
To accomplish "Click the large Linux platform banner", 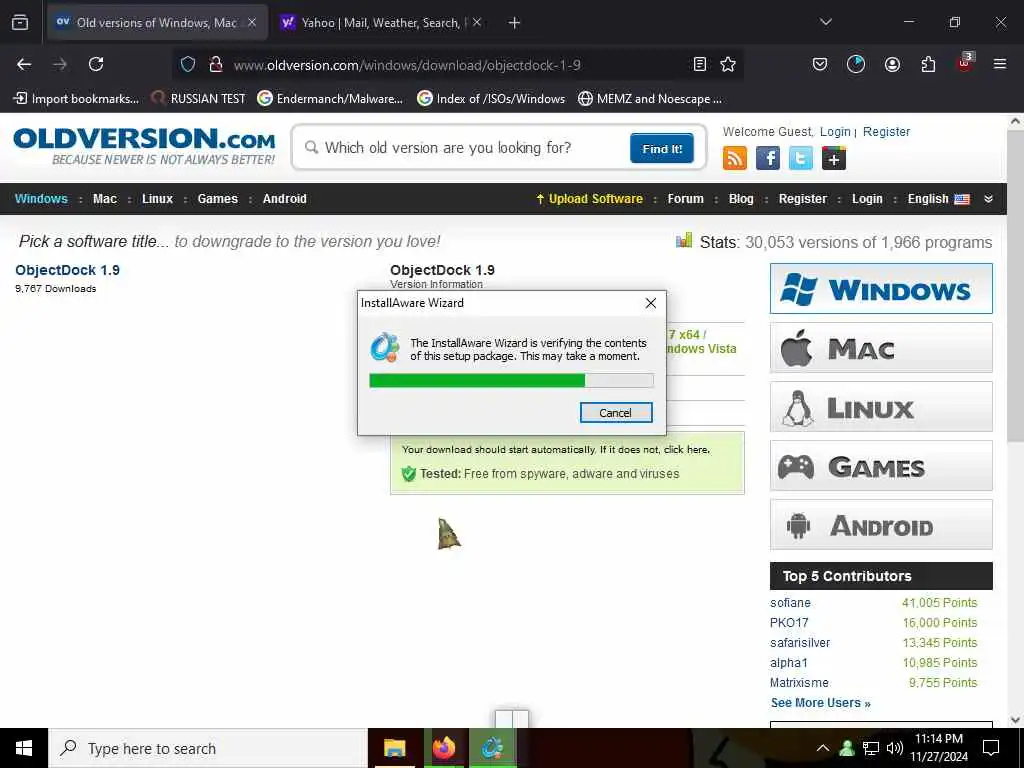I will click(x=881, y=407).
